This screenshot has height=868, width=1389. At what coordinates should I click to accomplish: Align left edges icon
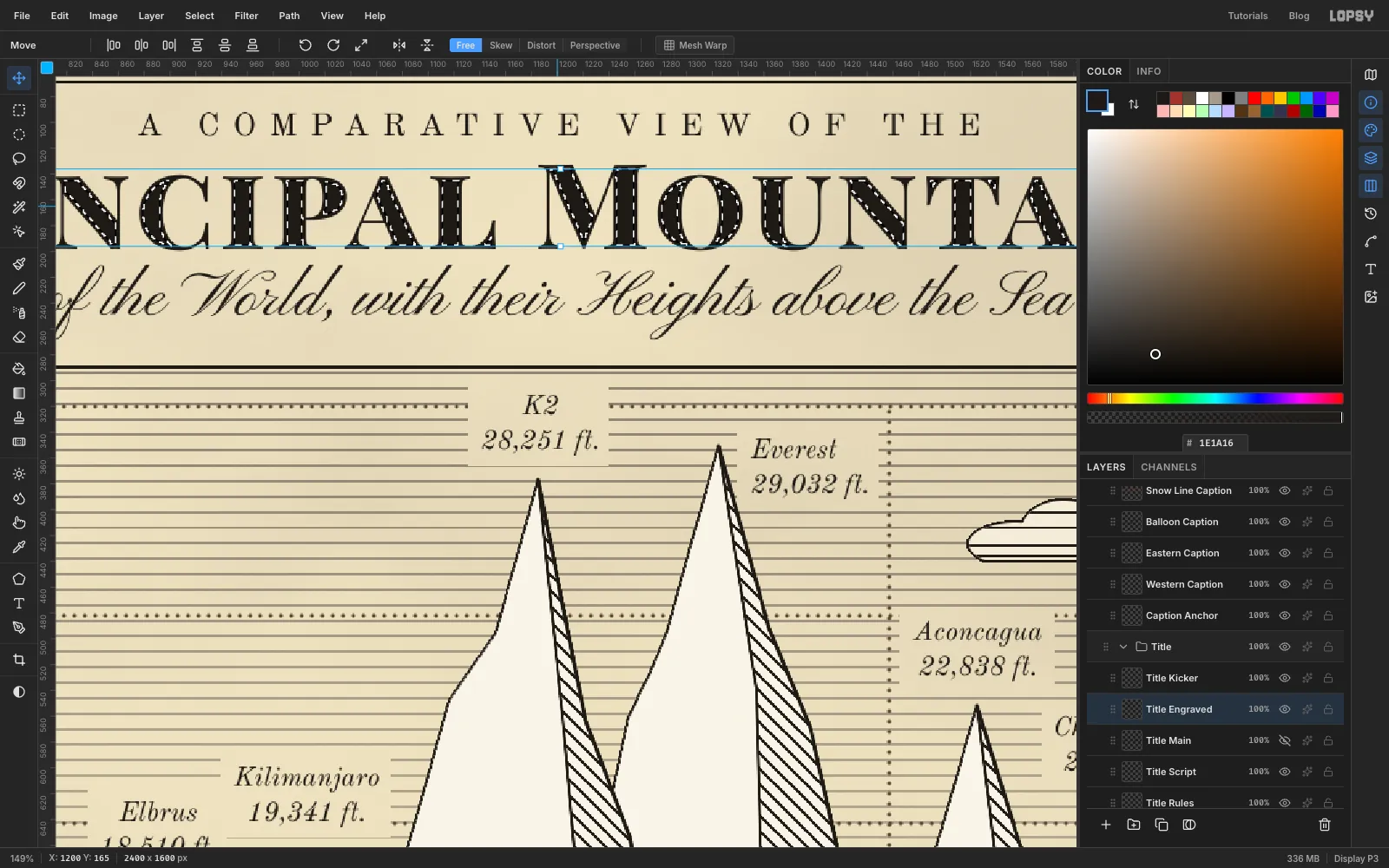coord(114,45)
